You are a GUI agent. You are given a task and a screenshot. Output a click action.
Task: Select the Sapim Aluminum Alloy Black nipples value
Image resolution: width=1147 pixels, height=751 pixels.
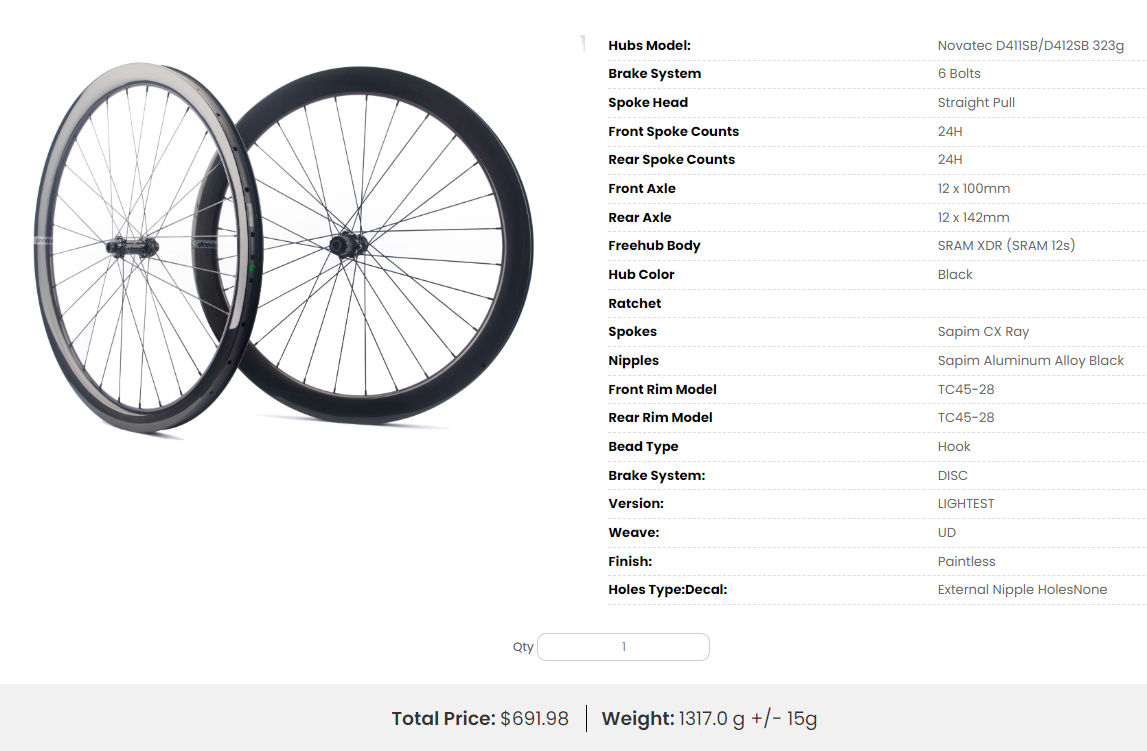(1030, 360)
